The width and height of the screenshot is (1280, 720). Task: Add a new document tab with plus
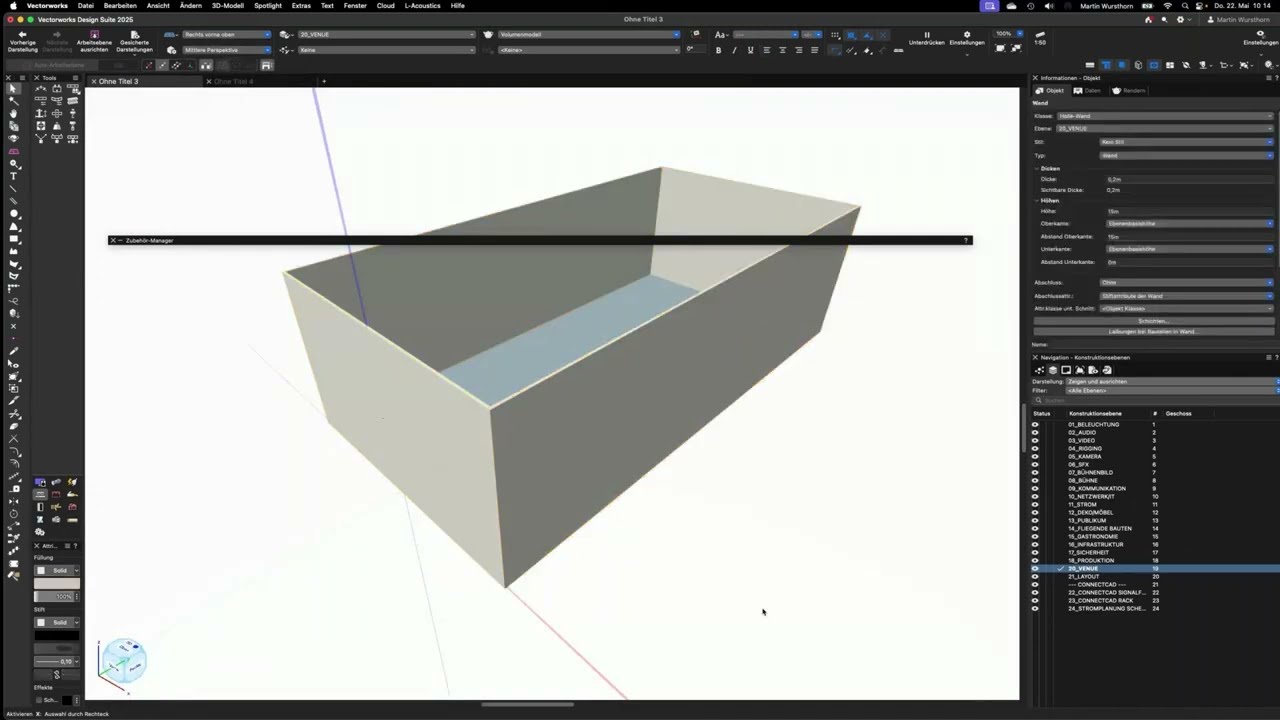(323, 81)
